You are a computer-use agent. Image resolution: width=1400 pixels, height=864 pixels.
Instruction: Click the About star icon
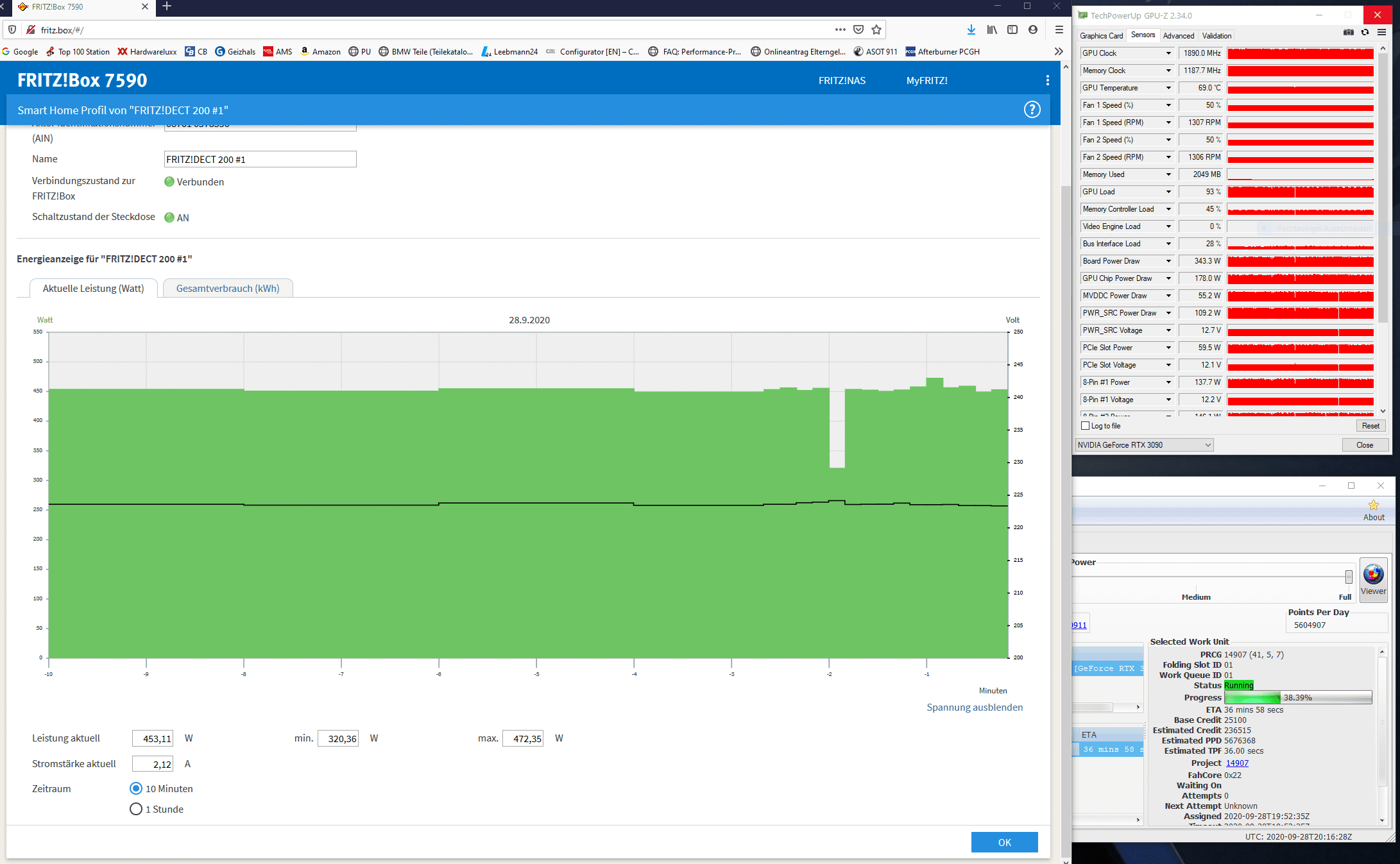click(1373, 505)
